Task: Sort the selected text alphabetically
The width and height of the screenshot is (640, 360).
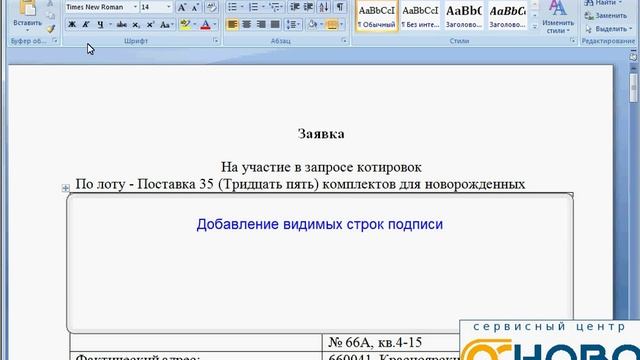Action: 324,7
